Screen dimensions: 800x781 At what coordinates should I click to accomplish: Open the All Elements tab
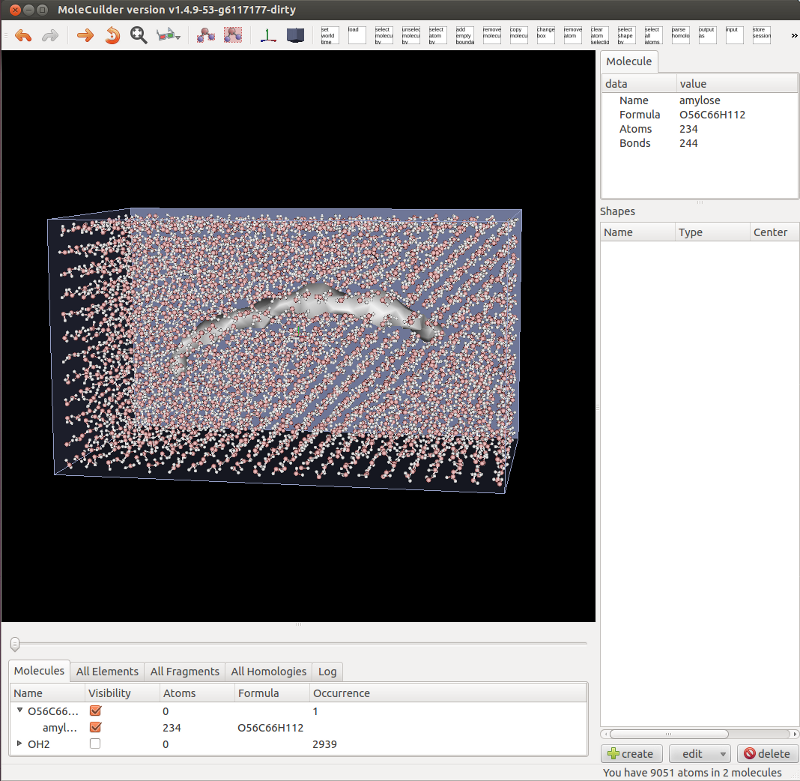coord(107,671)
